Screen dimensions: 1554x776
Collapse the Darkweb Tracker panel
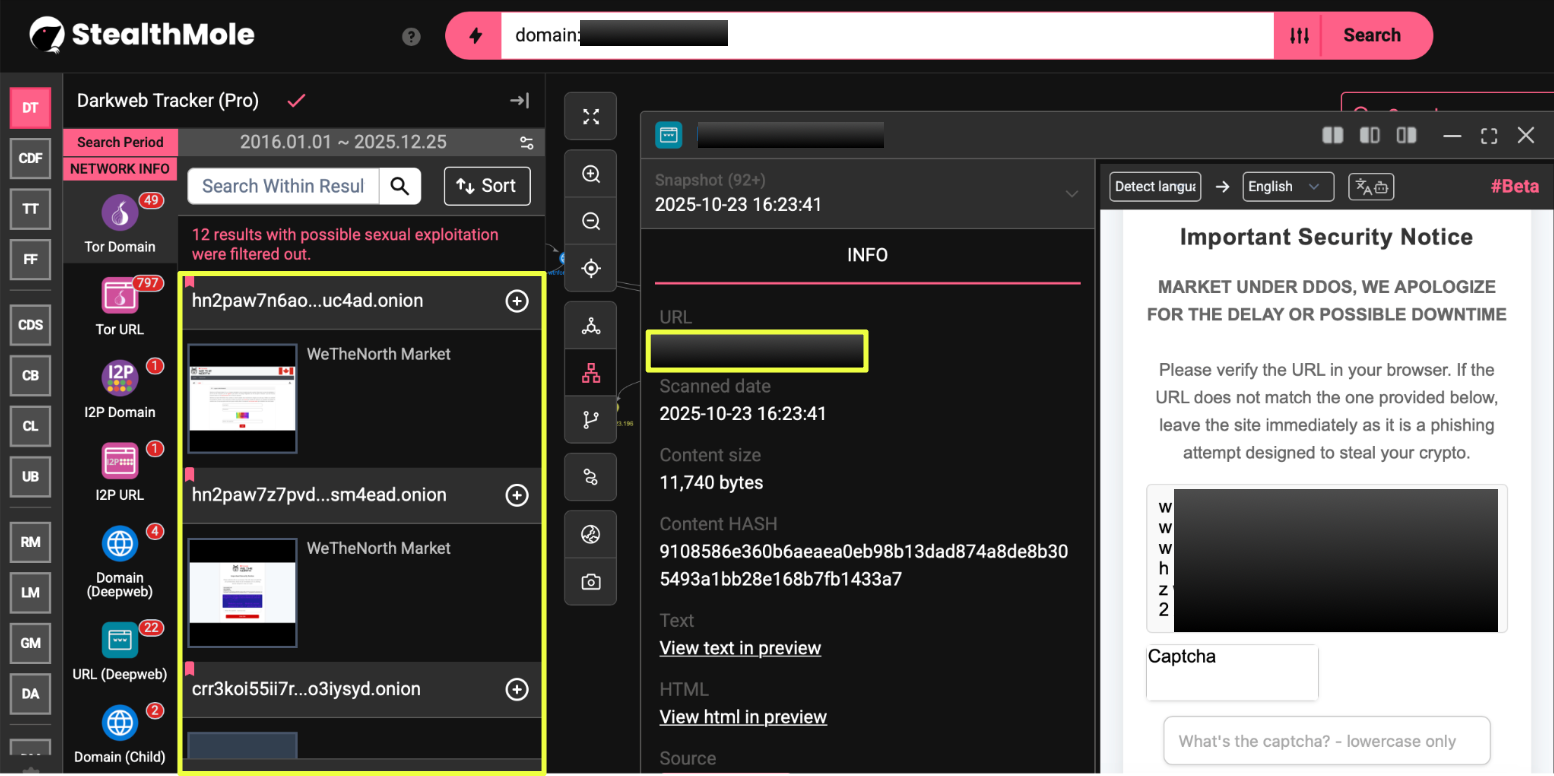(x=519, y=100)
